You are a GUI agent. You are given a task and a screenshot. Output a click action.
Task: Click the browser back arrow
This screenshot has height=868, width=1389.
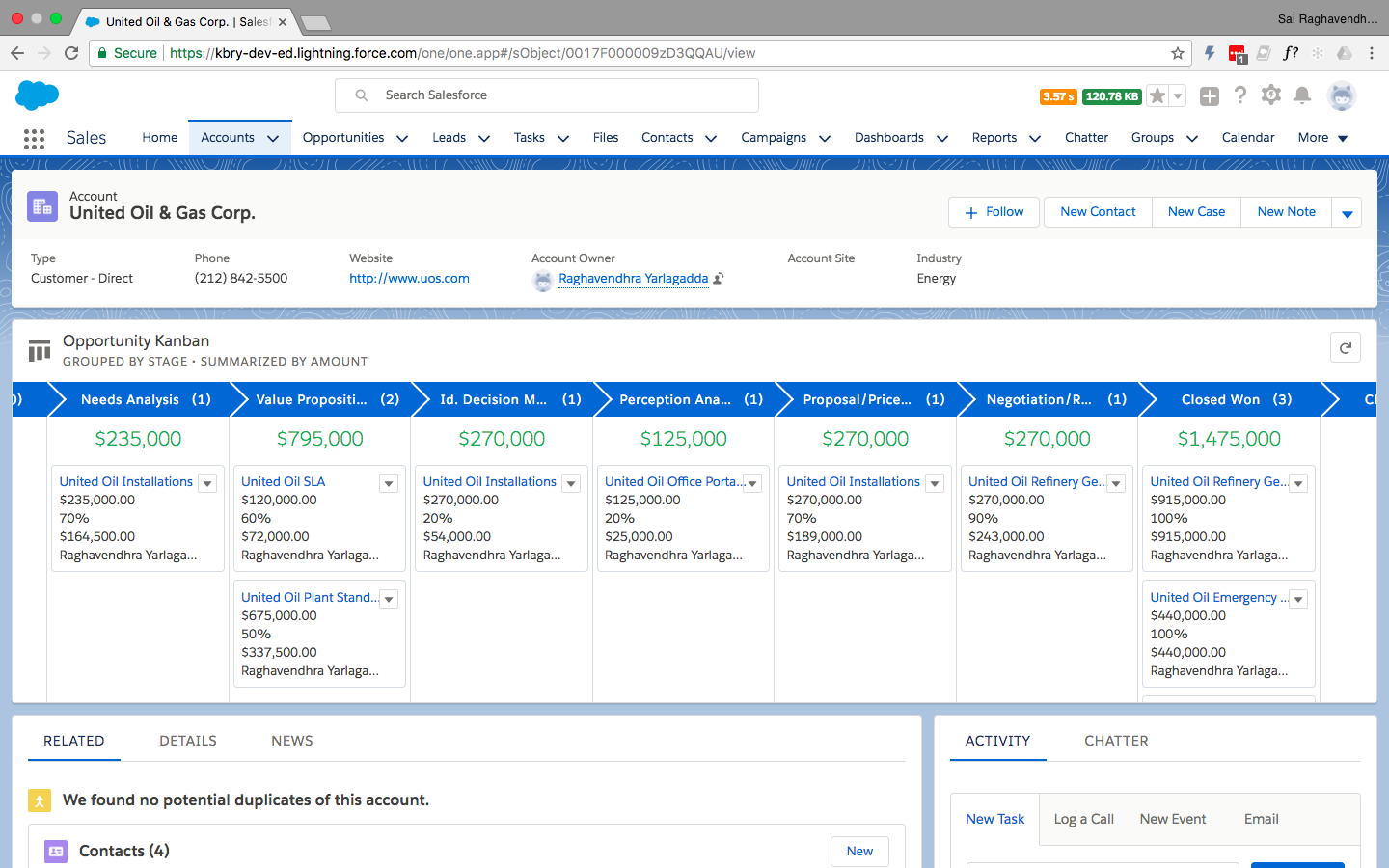(17, 53)
